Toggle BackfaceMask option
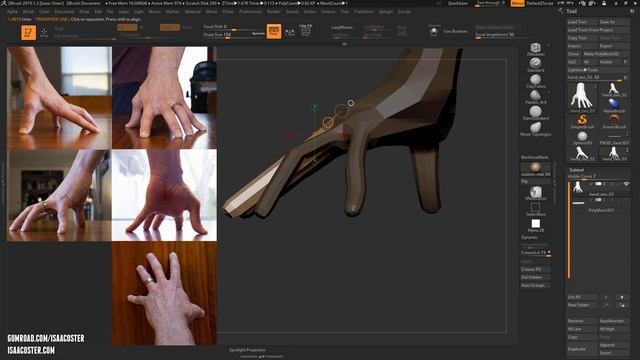This screenshot has width=640, height=360. click(x=535, y=157)
